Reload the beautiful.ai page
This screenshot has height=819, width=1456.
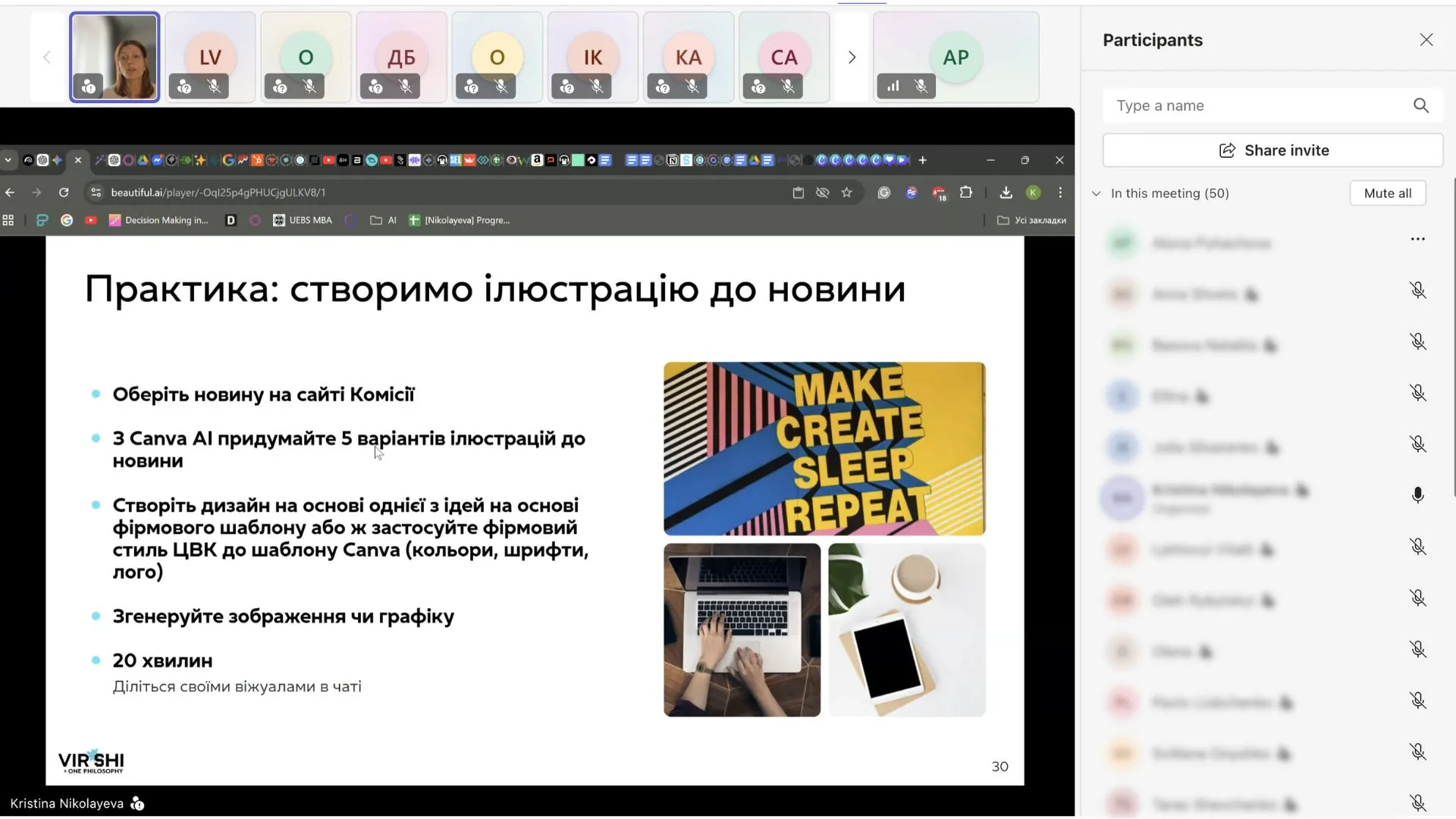point(64,192)
